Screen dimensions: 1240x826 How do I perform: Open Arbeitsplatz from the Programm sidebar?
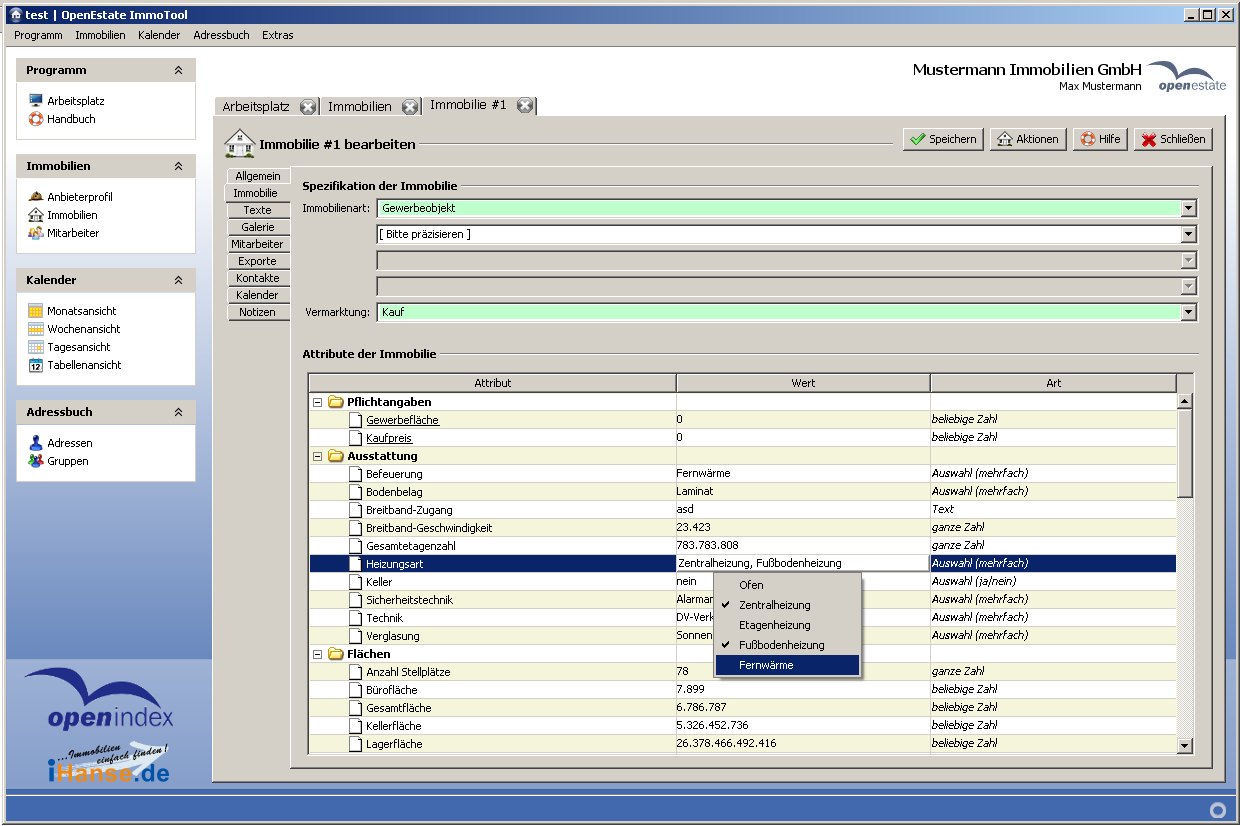point(75,101)
